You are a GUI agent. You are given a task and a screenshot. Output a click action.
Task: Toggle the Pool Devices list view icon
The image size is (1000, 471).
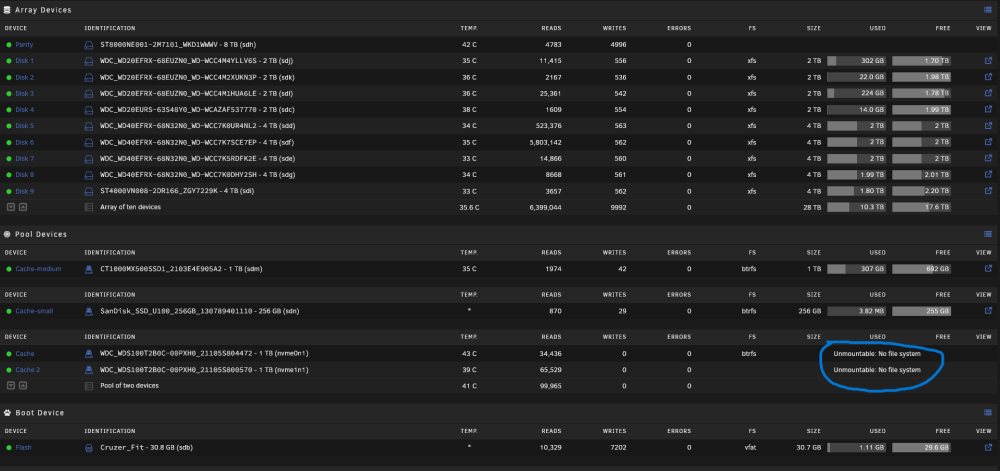988,234
